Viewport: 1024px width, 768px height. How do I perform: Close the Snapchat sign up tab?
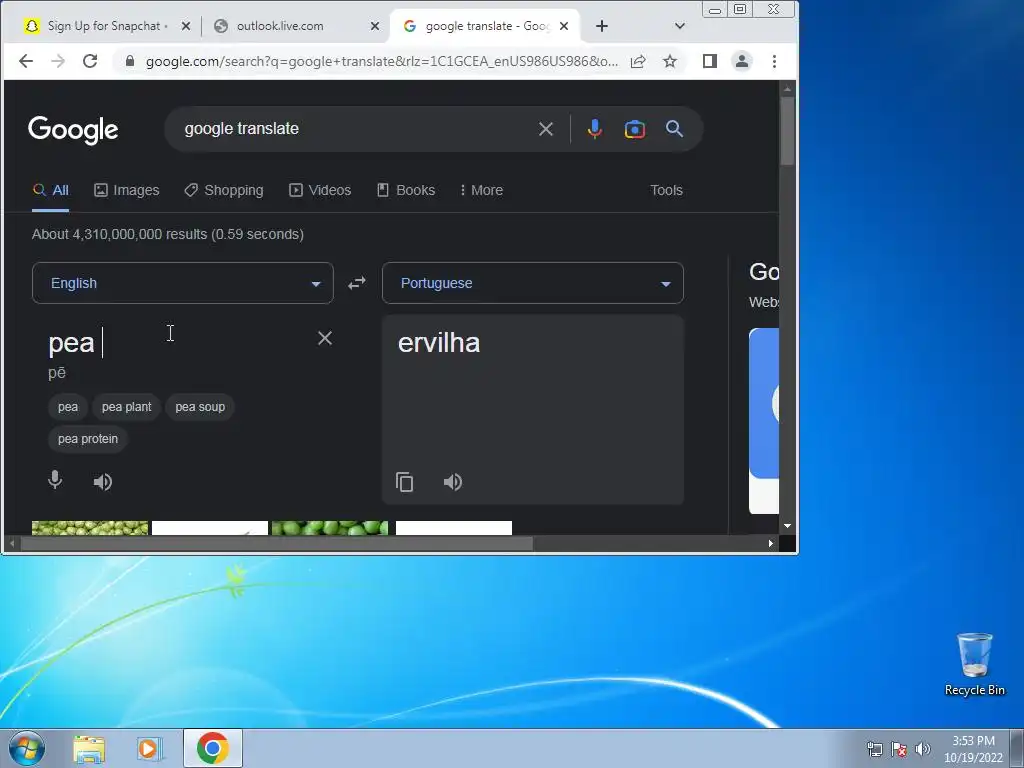click(x=185, y=26)
